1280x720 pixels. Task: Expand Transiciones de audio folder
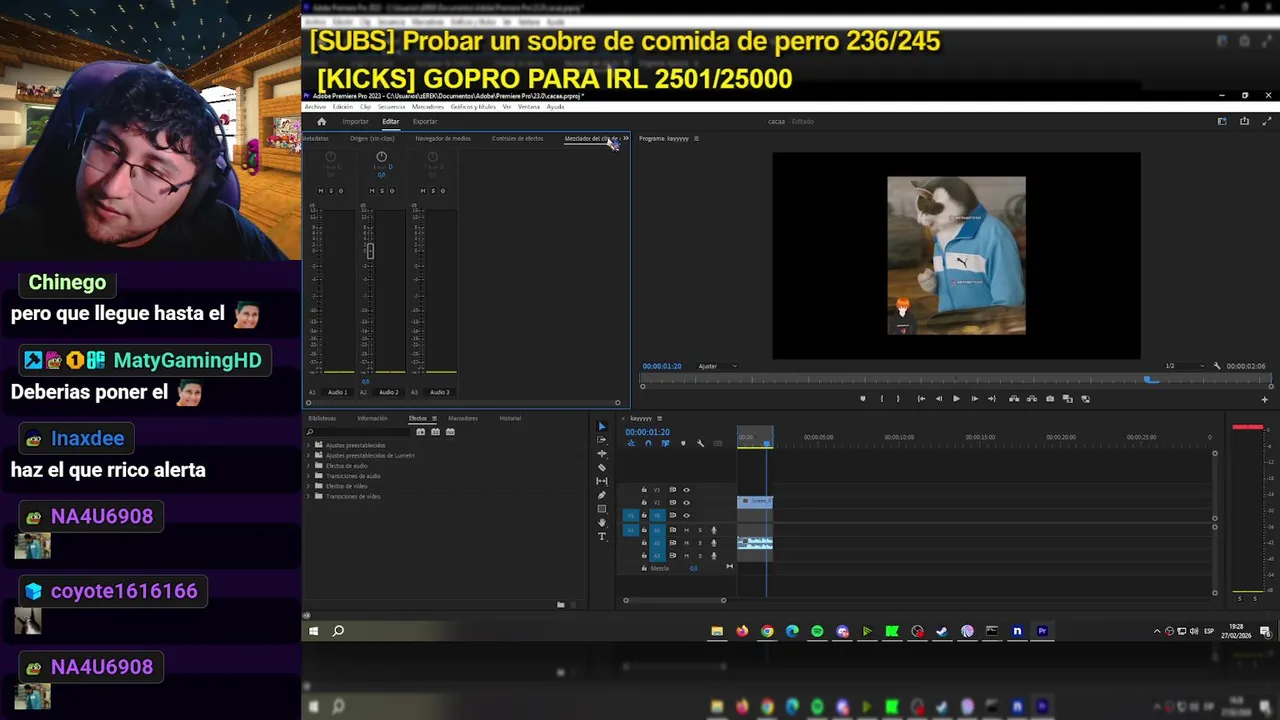(x=309, y=476)
